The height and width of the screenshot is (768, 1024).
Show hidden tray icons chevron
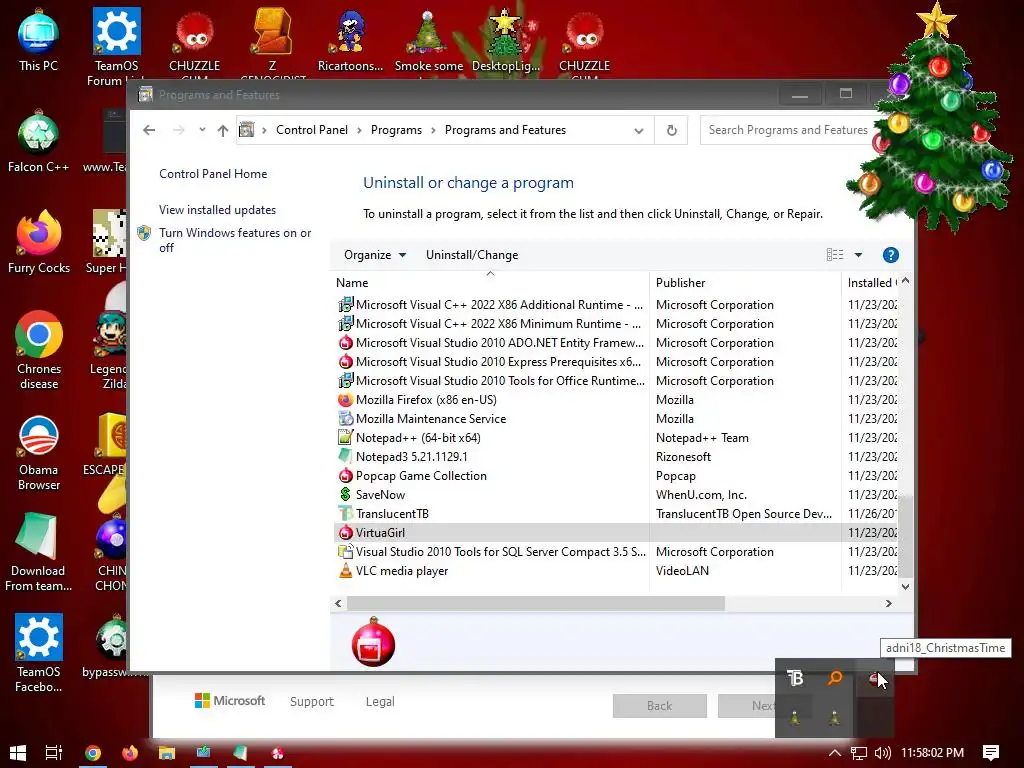[834, 753]
